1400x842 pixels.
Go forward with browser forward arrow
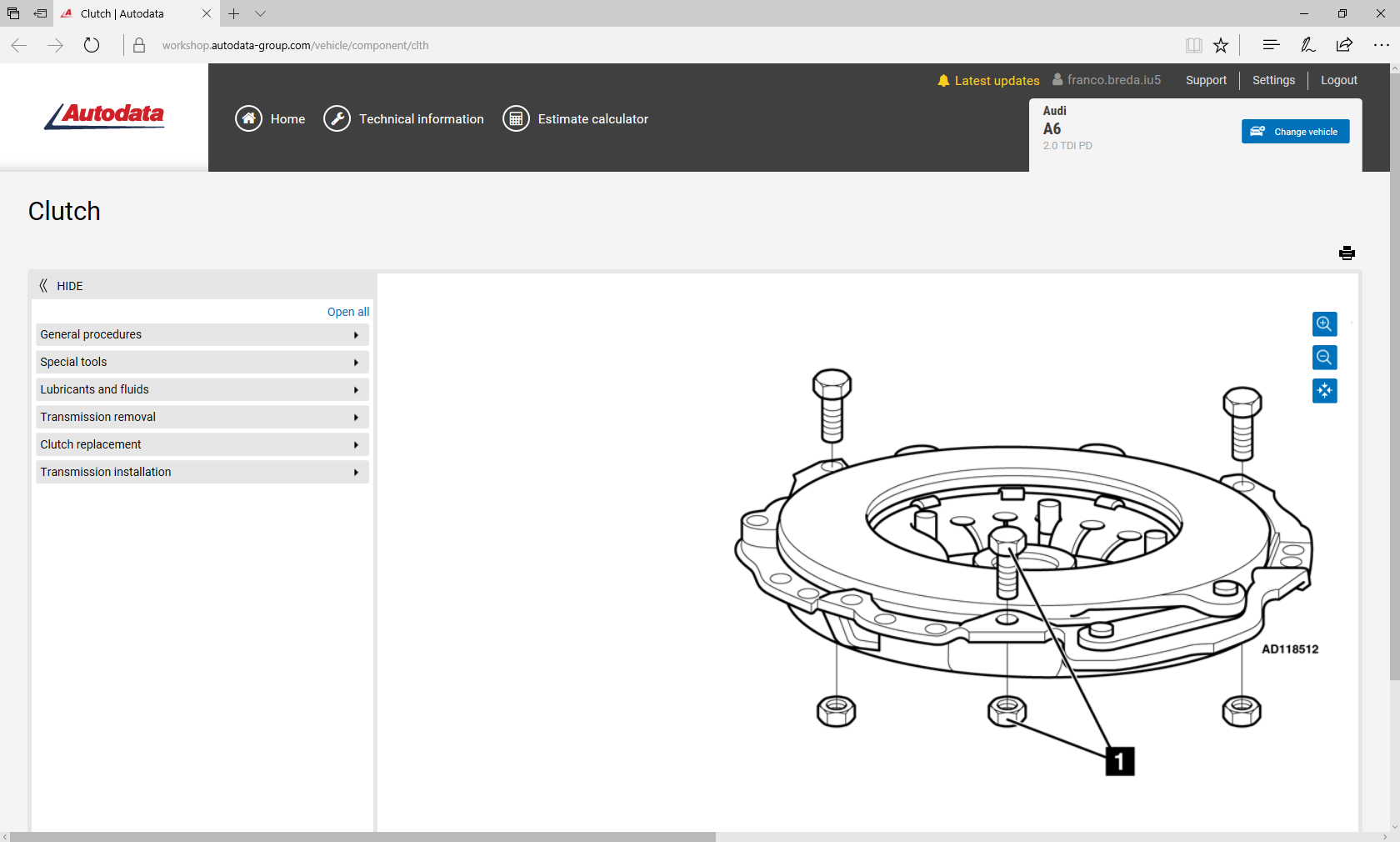coord(55,45)
